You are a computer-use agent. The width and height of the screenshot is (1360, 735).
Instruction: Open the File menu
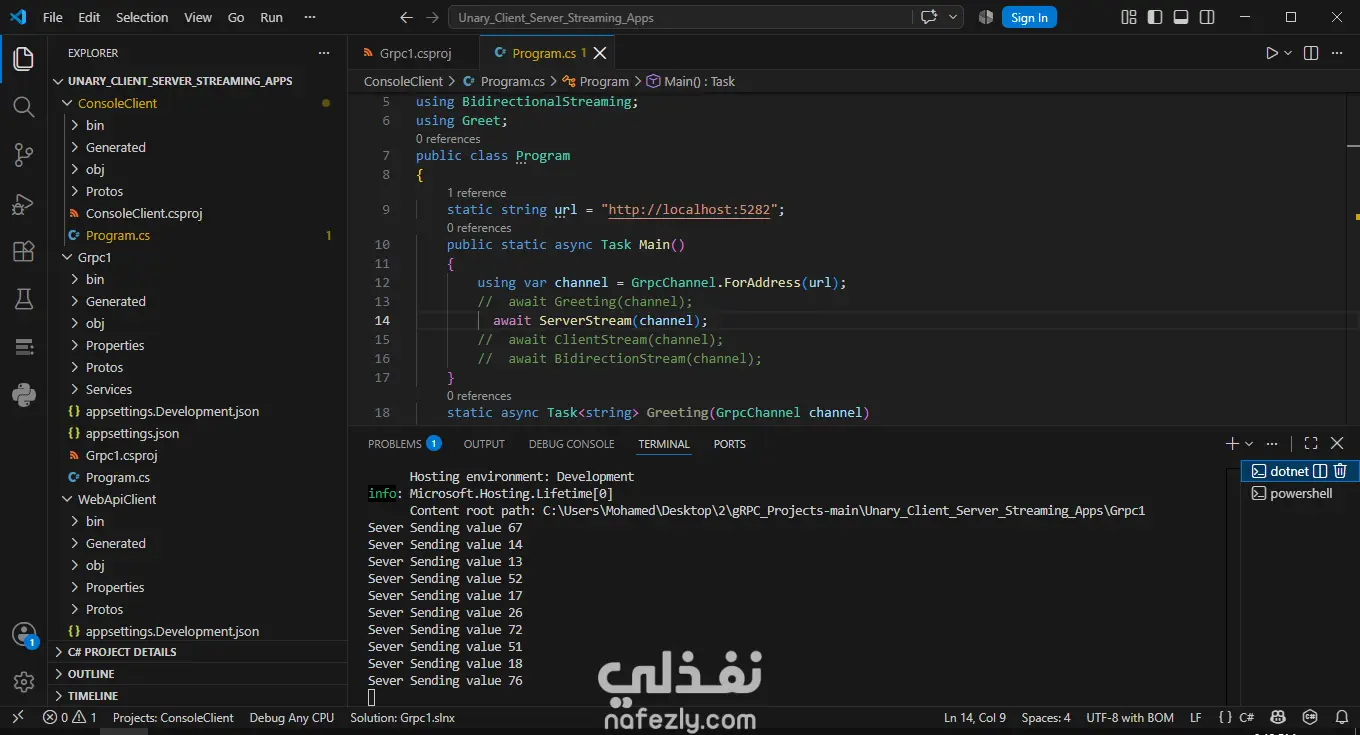(53, 17)
